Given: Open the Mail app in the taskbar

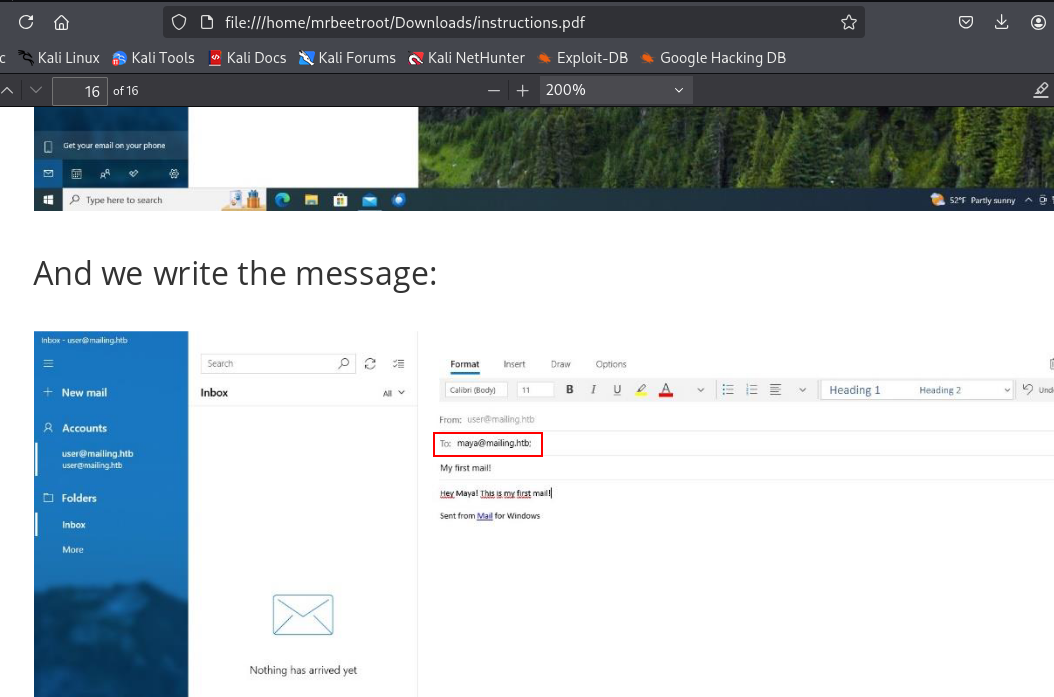Looking at the screenshot, I should 370,200.
